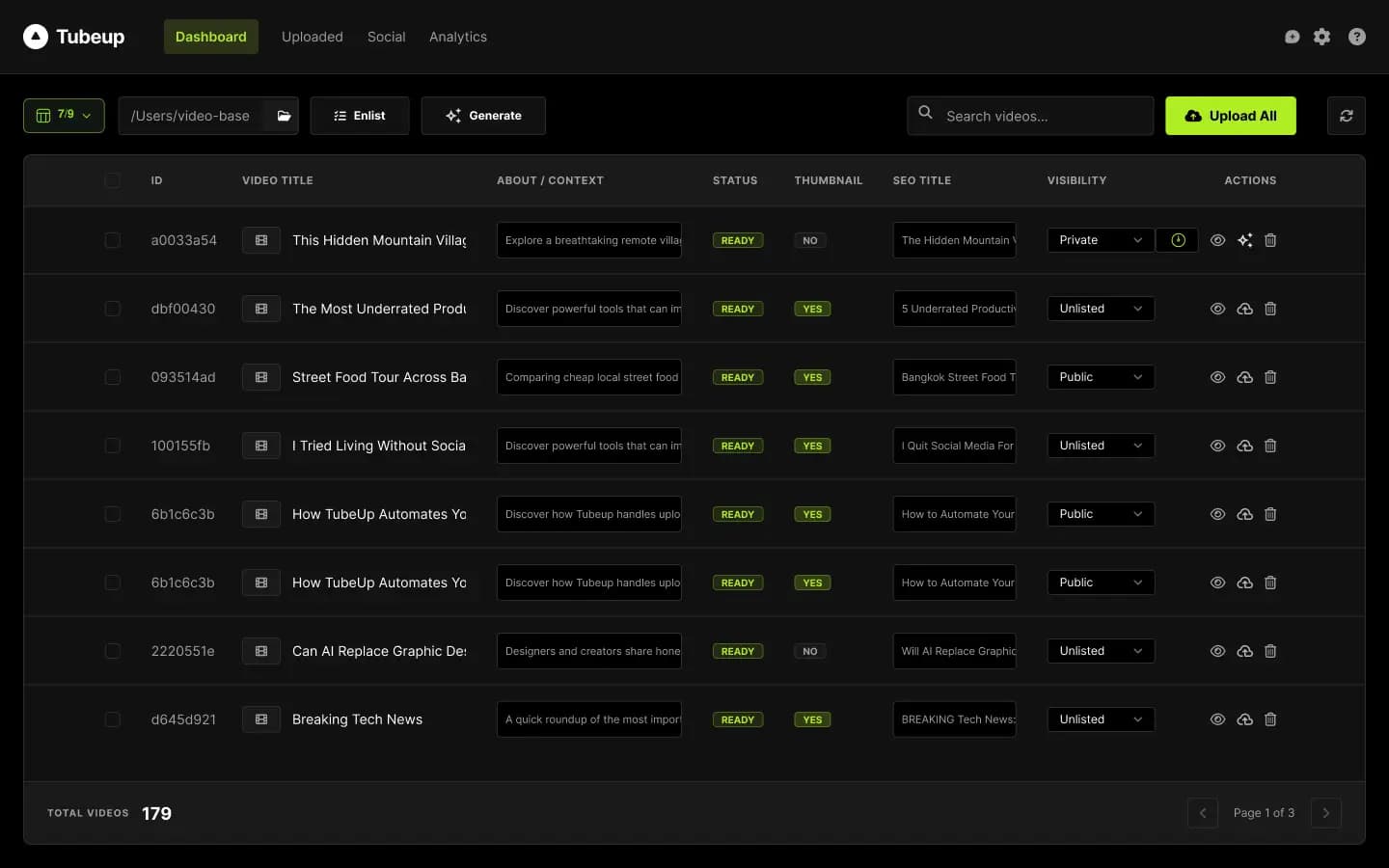Open visibility dropdown on row 2220551e
The width and height of the screenshot is (1389, 868).
1101,651
